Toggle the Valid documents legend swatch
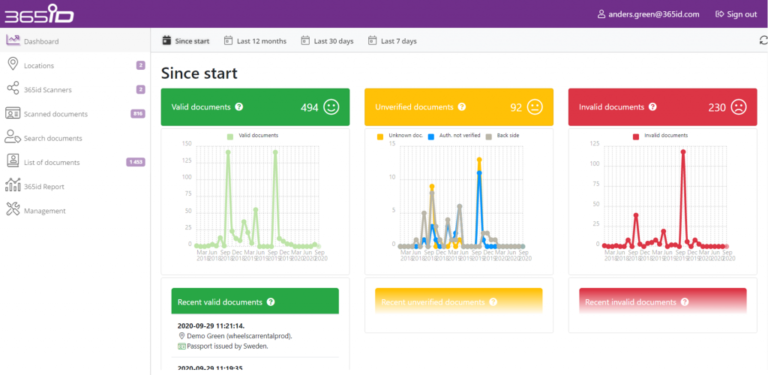The image size is (768, 375). (x=230, y=137)
